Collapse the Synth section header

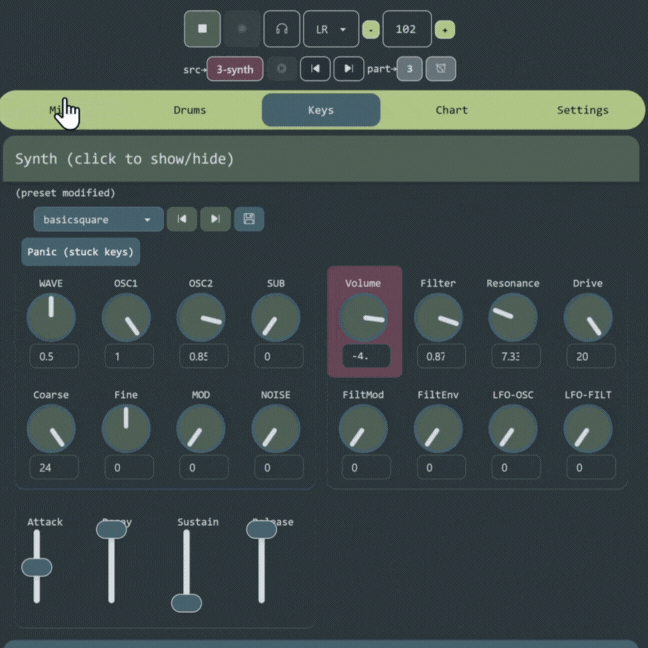tap(320, 159)
